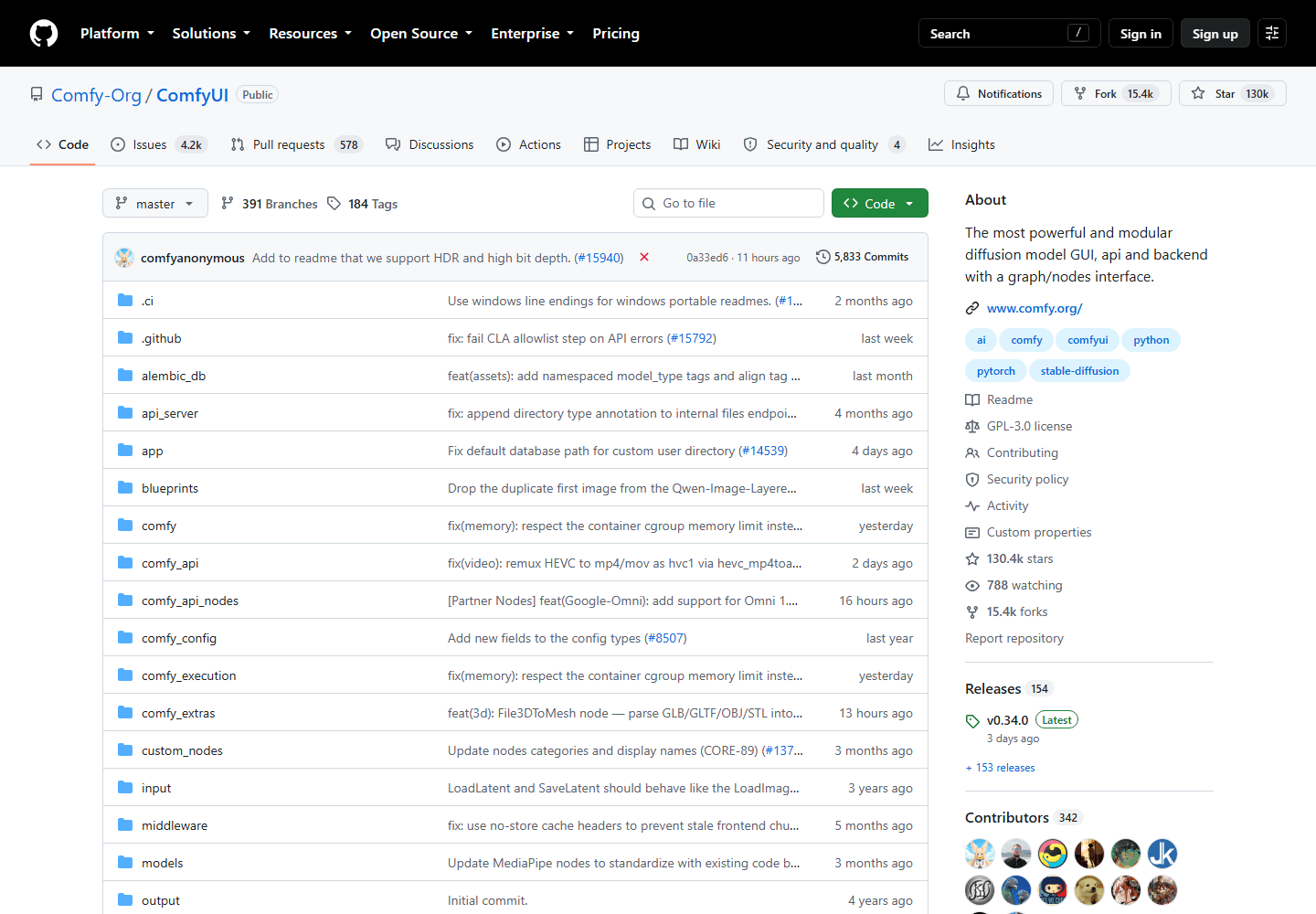This screenshot has width=1316, height=914.
Task: Switch to the Issues tab
Action: (x=159, y=144)
